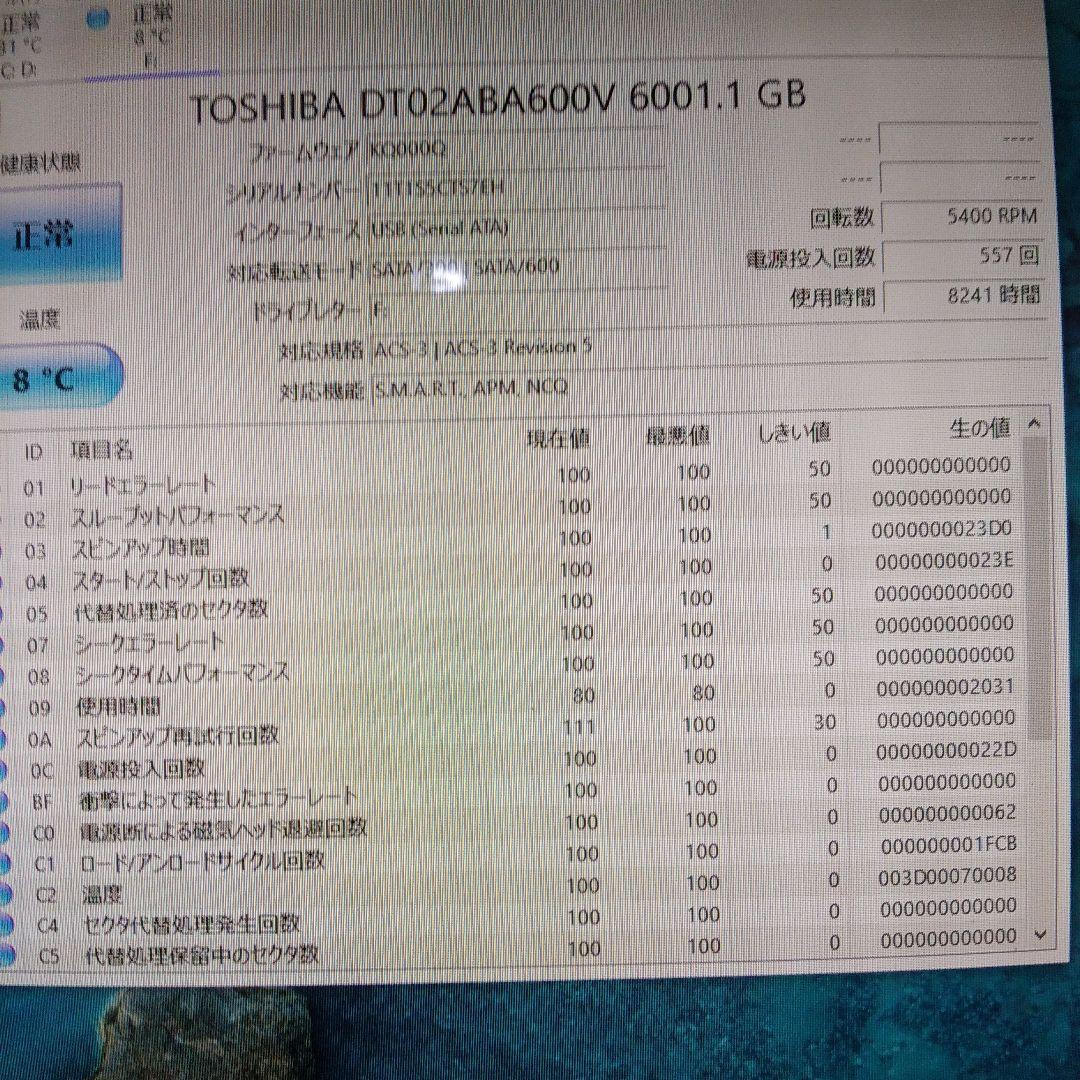Click the TOSHIBA DT02ABA600V 6001.1 GB title
Viewport: 1080px width, 1080px height.
(497, 102)
